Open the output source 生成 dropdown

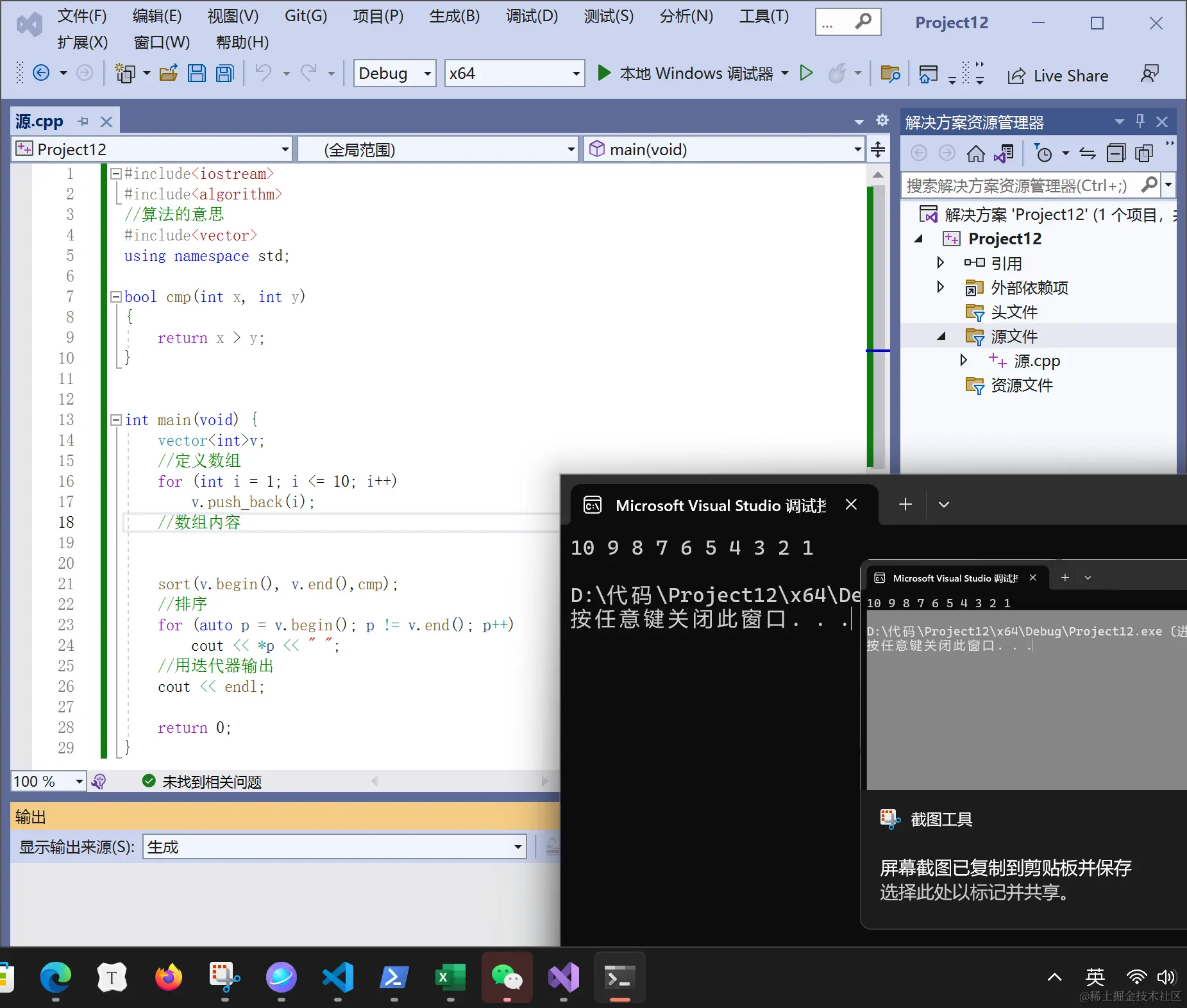[x=335, y=847]
